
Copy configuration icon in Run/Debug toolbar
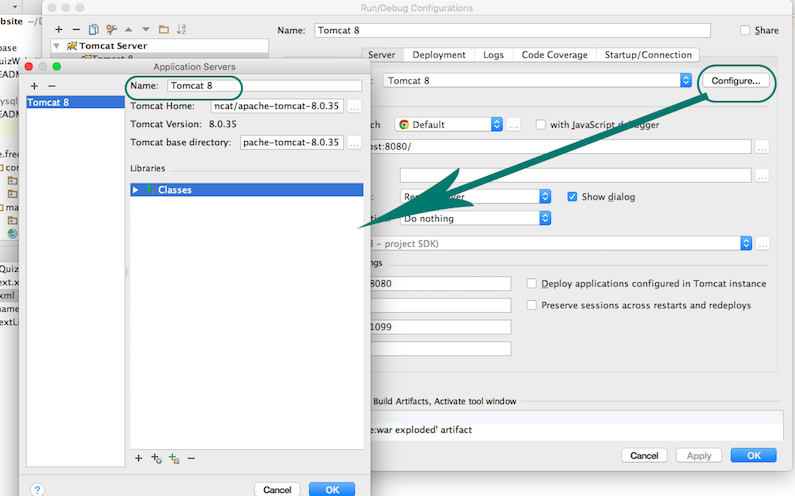click(x=93, y=29)
